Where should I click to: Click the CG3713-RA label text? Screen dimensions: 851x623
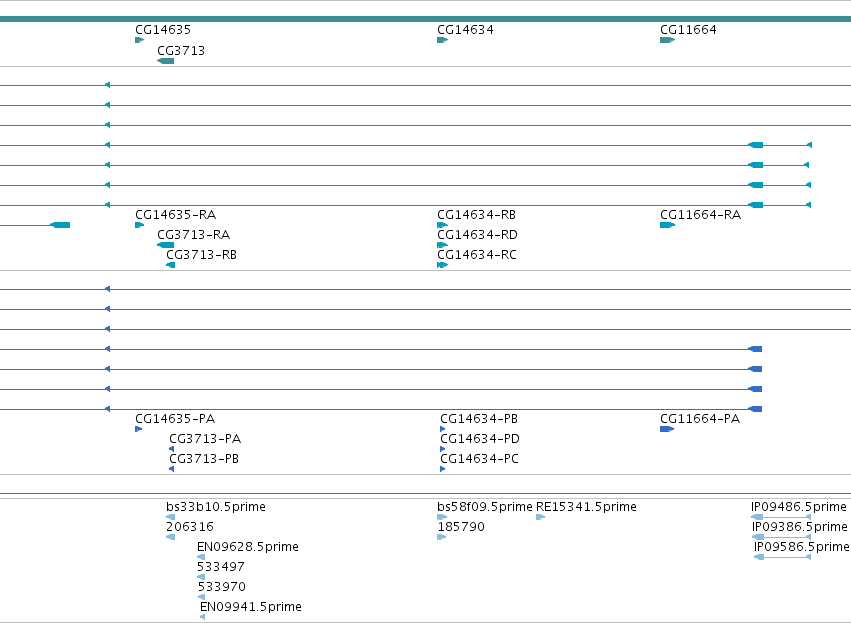coord(193,234)
